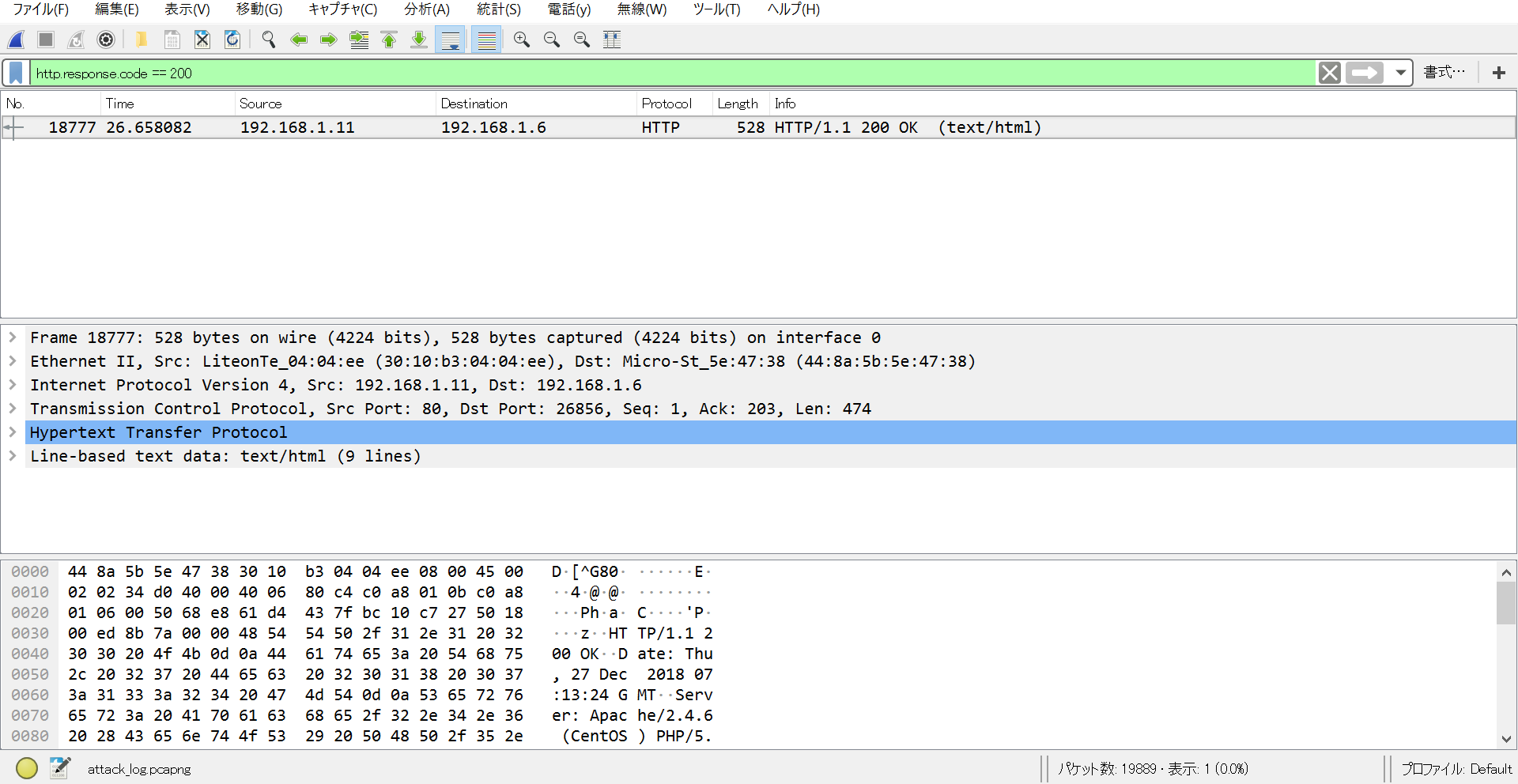The image size is (1518, 784).
Task: Zoom in on the packet list
Action: pyautogui.click(x=521, y=40)
